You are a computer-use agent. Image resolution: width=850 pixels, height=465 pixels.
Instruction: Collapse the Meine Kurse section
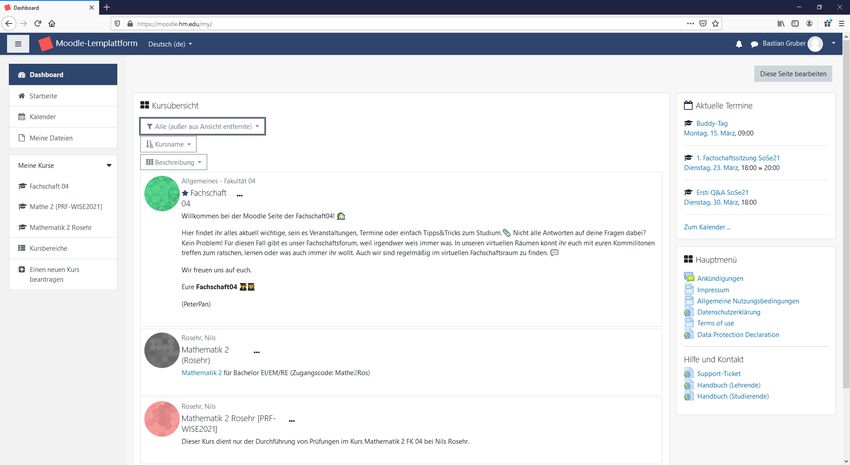pos(109,165)
